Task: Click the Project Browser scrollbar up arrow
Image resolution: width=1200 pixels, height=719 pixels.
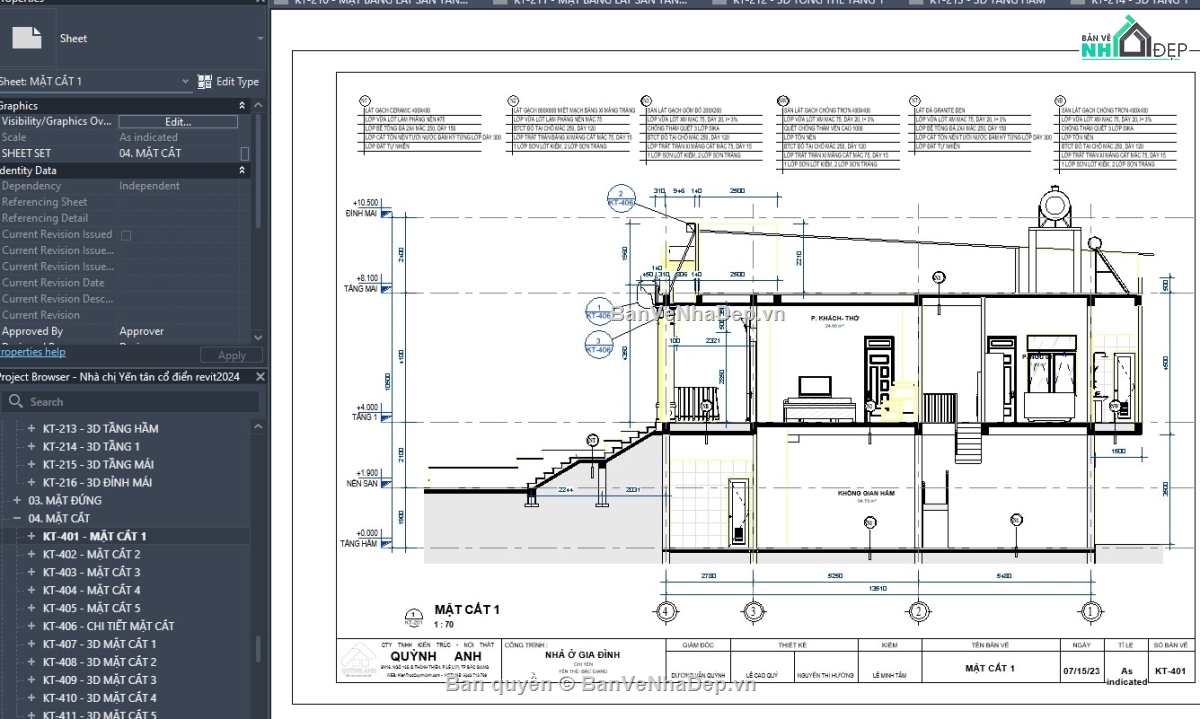Action: coord(258,428)
